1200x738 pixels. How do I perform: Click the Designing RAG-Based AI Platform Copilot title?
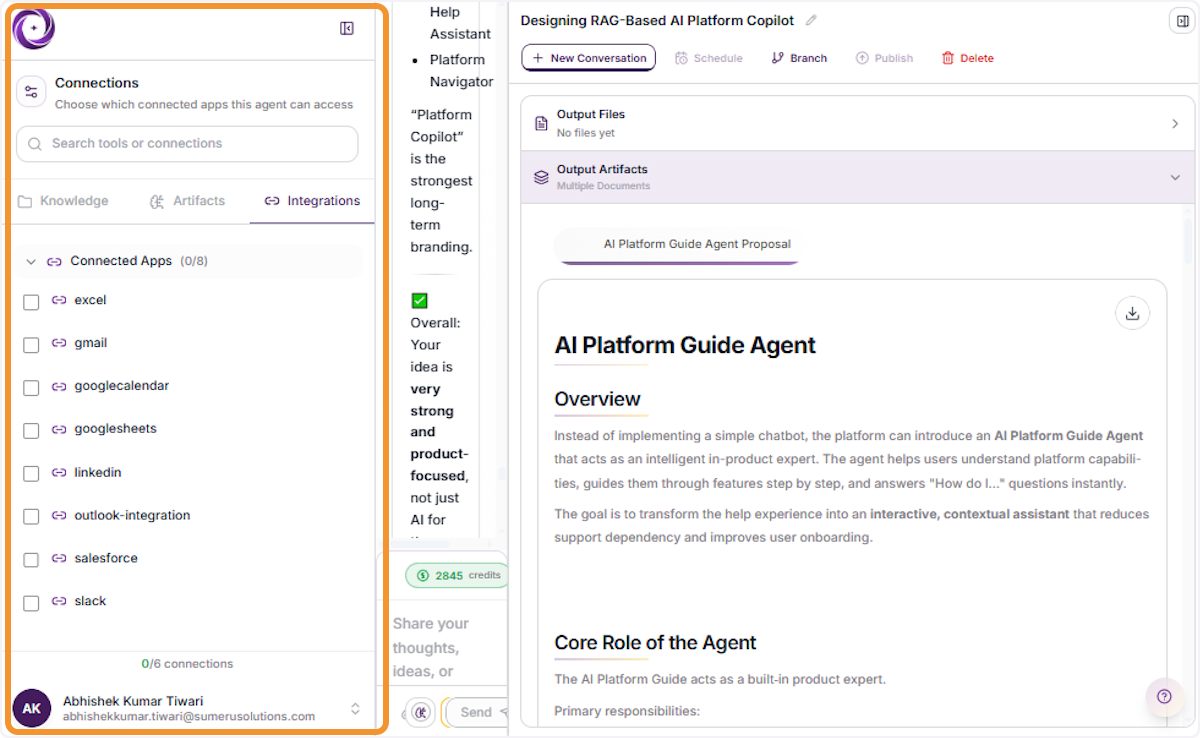pyautogui.click(x=657, y=21)
